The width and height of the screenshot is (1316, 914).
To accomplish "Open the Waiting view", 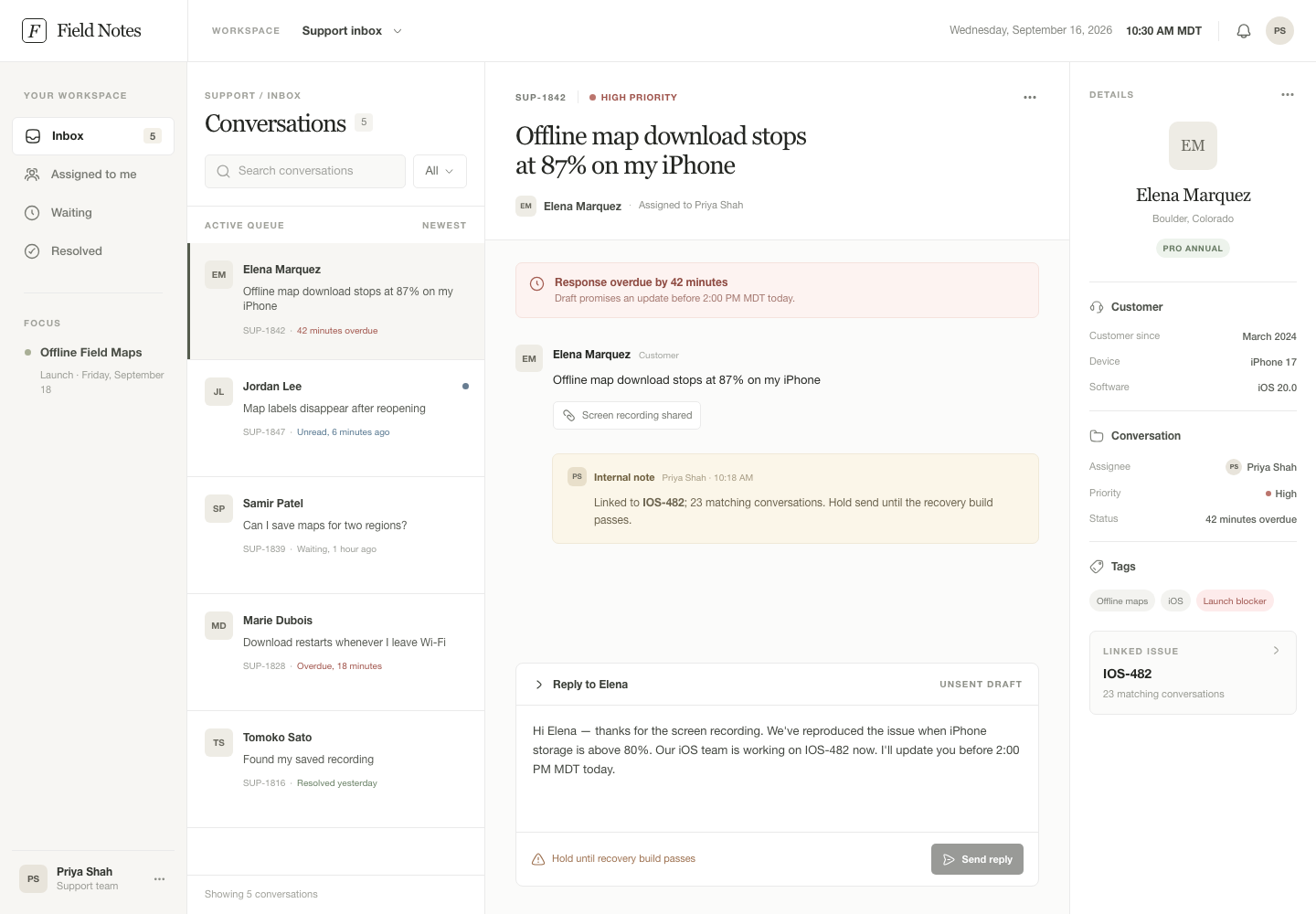I will (93, 213).
